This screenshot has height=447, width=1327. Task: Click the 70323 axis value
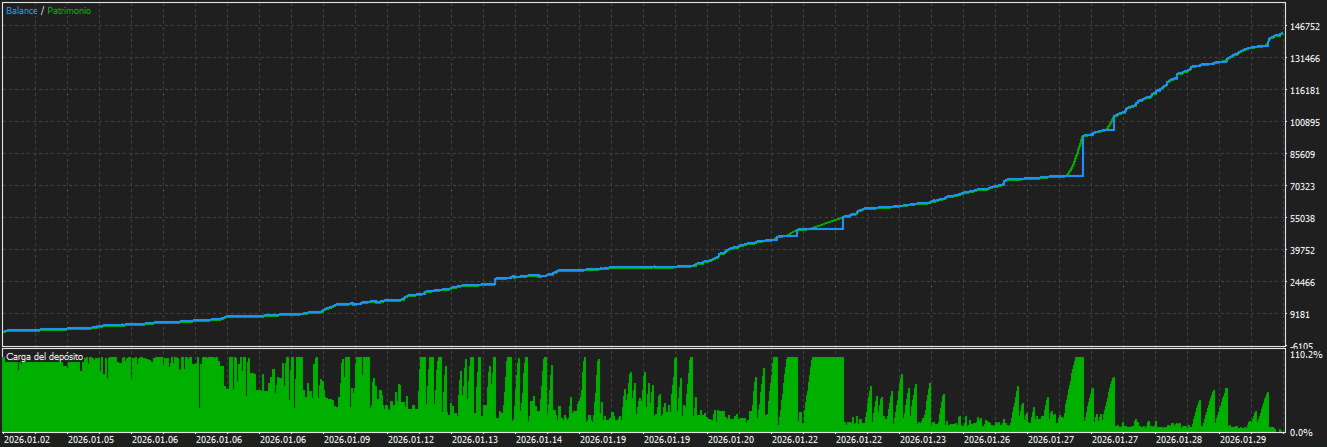pyautogui.click(x=1304, y=187)
